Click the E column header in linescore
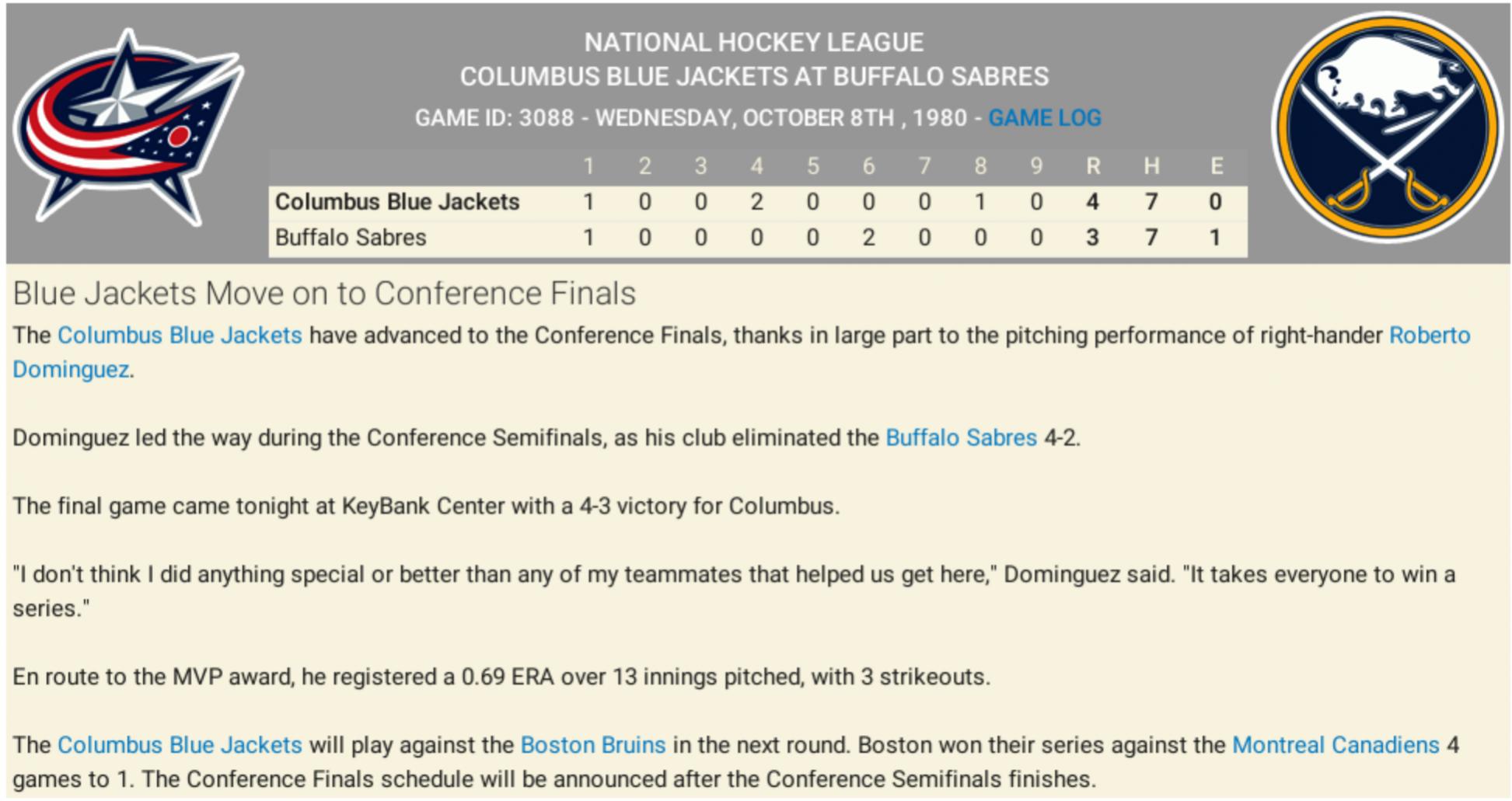1512x801 pixels. point(1216,166)
